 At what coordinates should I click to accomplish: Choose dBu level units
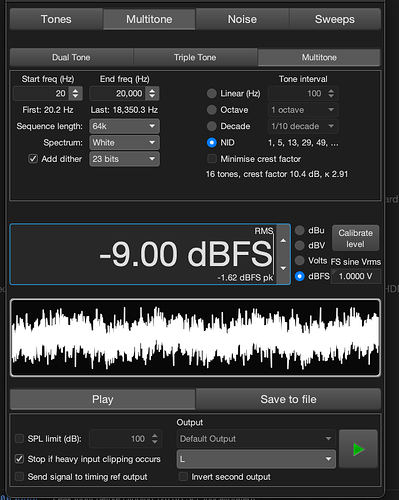tap(300, 230)
